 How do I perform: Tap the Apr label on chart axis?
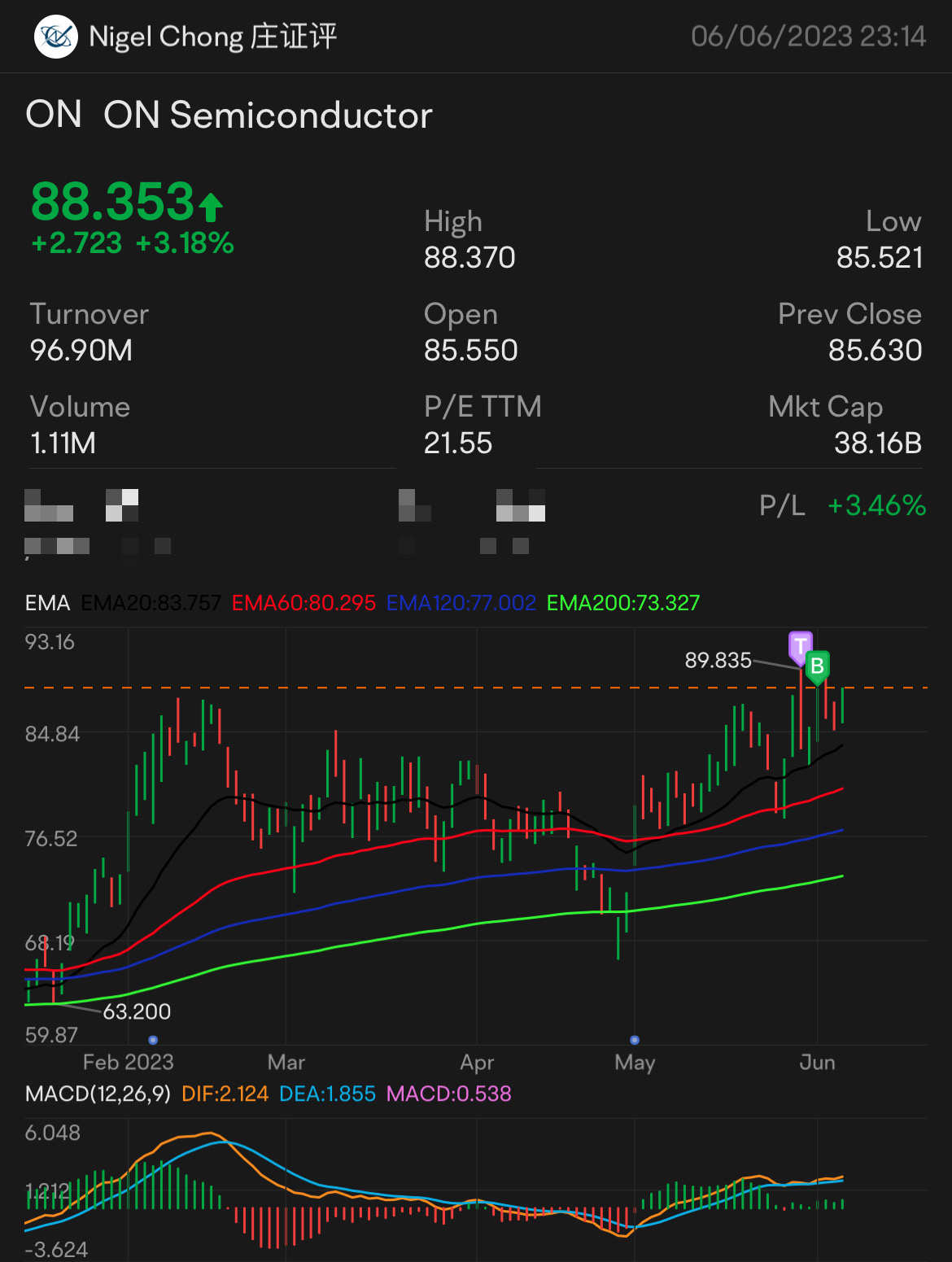[477, 1063]
